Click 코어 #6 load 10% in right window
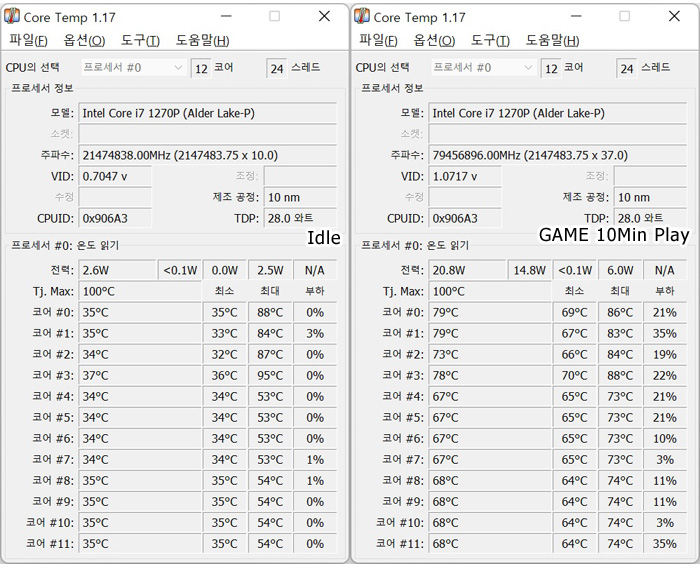700x568 pixels. [665, 439]
